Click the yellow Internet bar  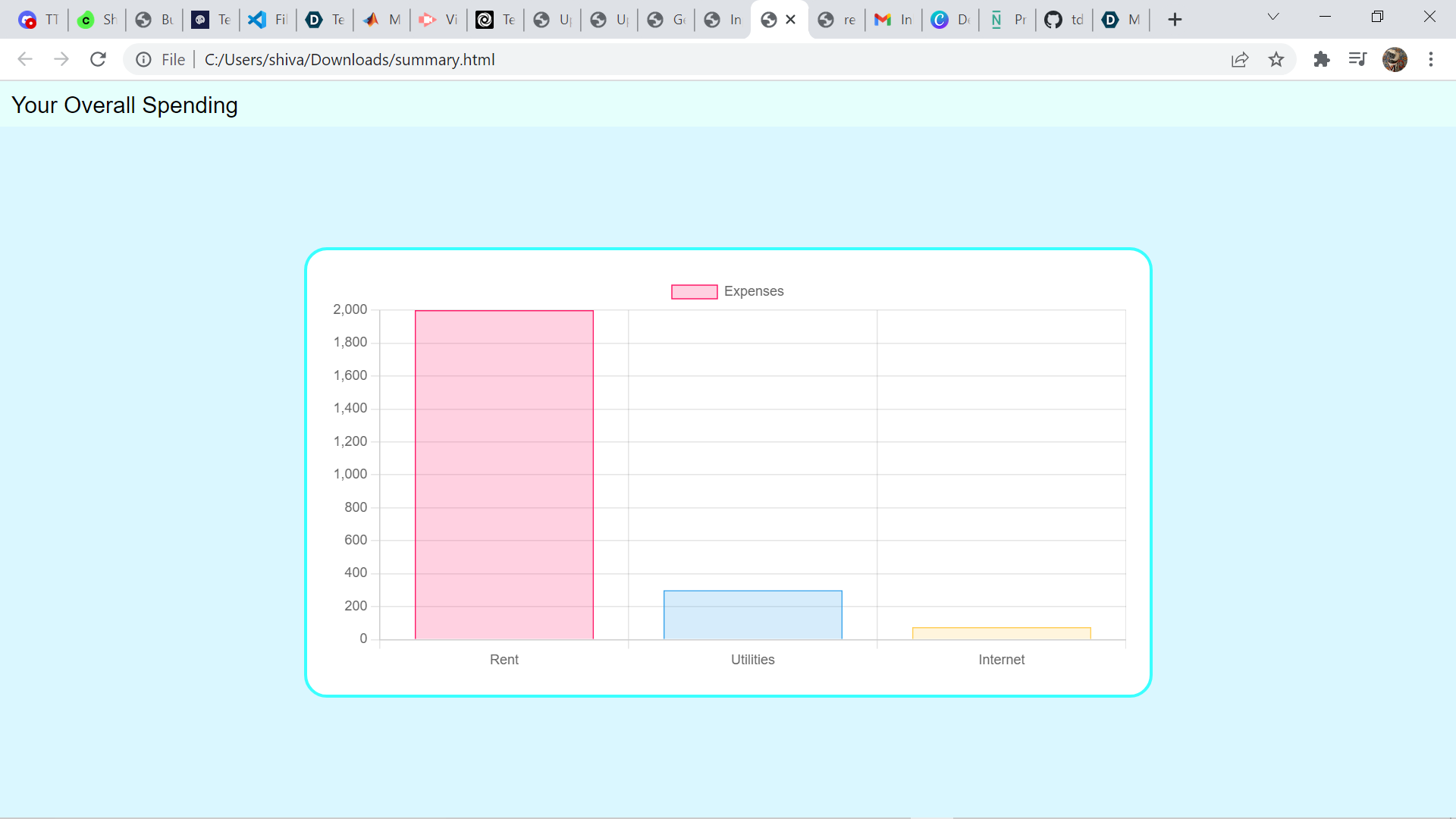(1001, 633)
